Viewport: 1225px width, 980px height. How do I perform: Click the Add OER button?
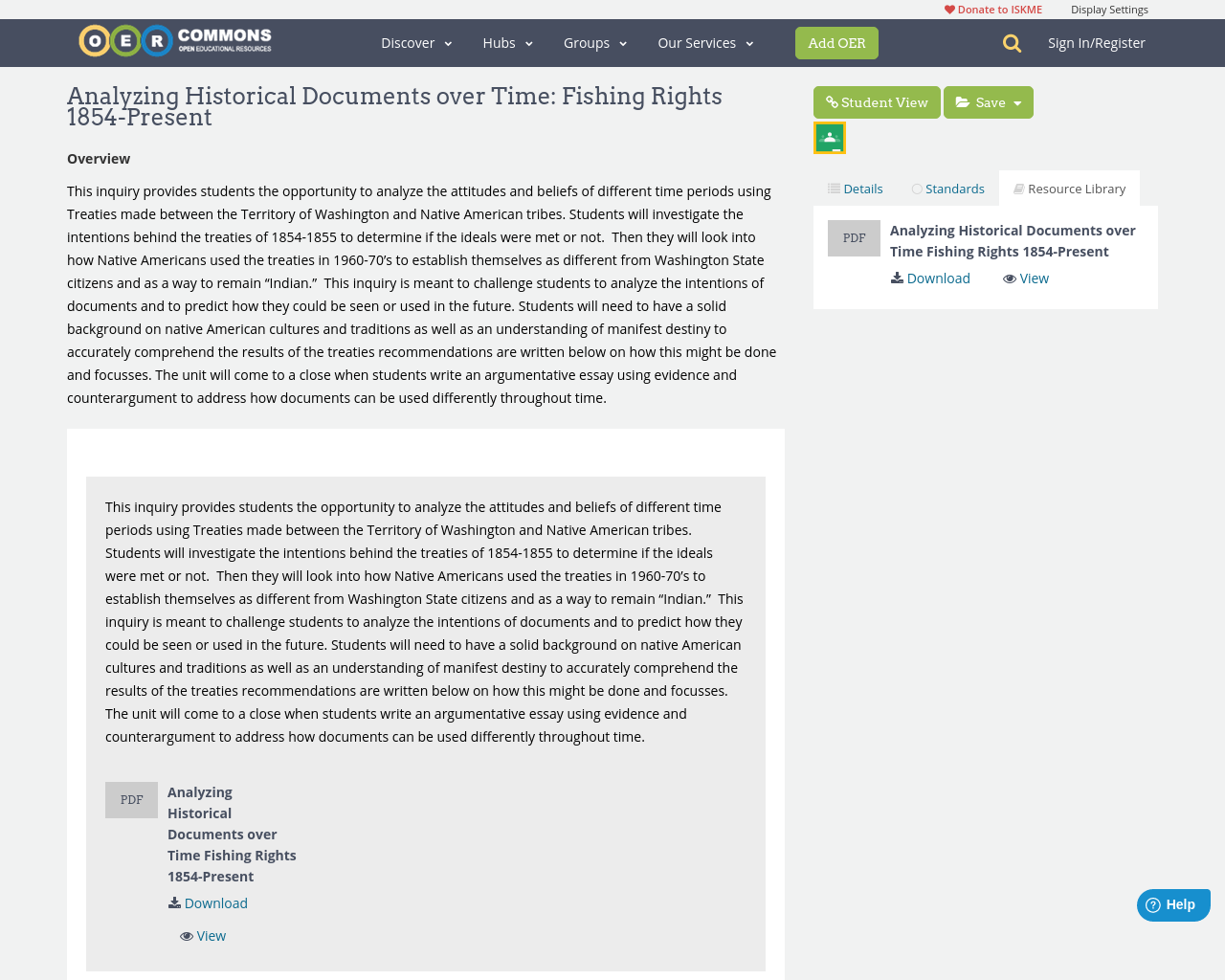(836, 43)
